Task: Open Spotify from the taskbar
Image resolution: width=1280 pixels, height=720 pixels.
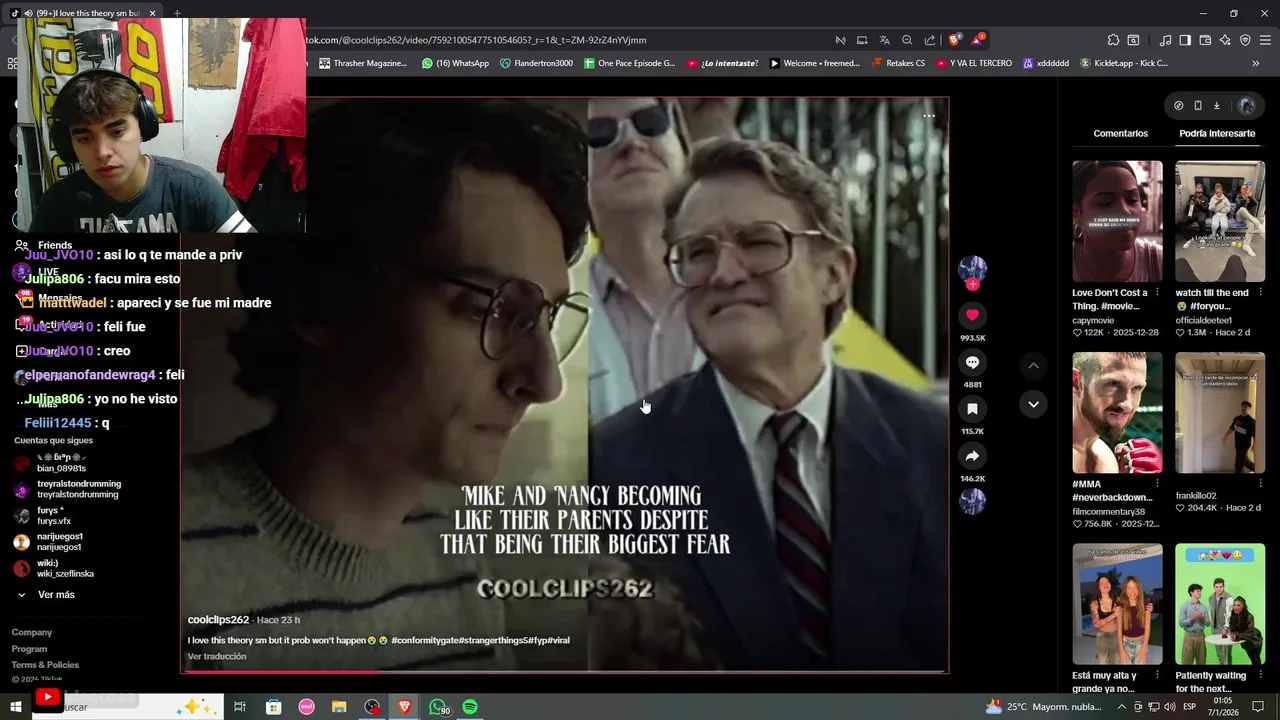Action: 470,707
